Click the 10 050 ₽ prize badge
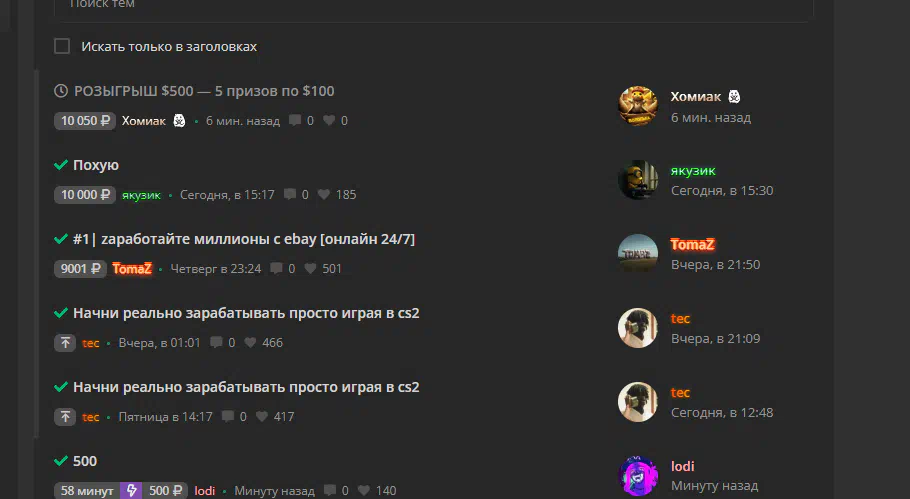Viewport: 910px width, 499px height. coord(85,121)
